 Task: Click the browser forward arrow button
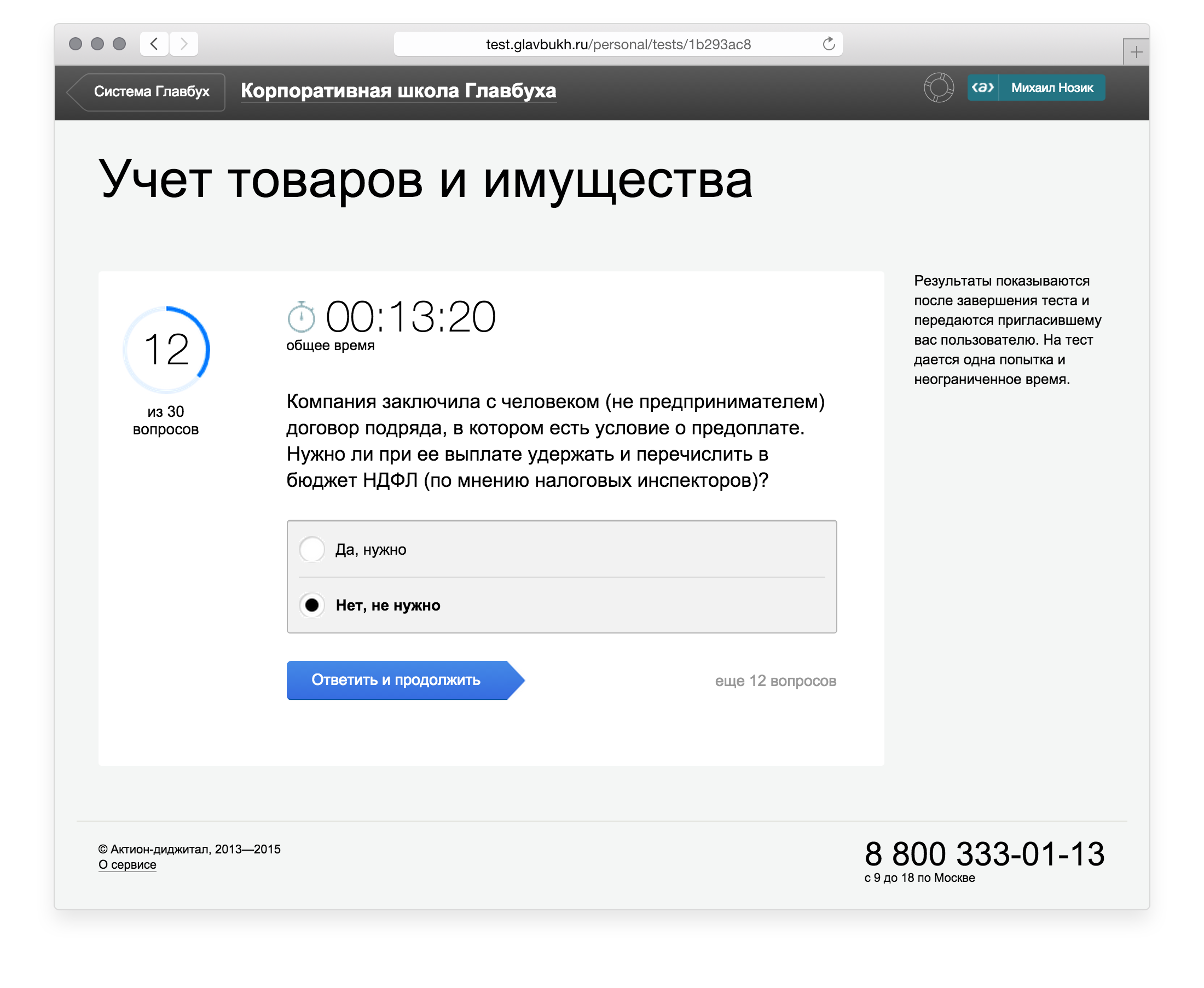click(x=183, y=44)
